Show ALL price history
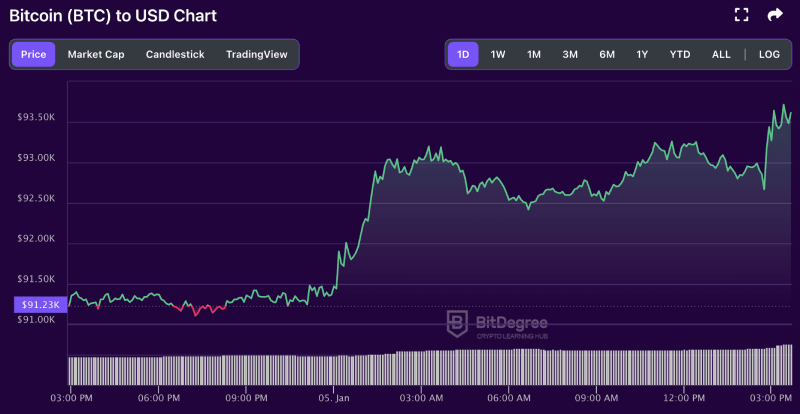The height and width of the screenshot is (414, 800). point(721,55)
